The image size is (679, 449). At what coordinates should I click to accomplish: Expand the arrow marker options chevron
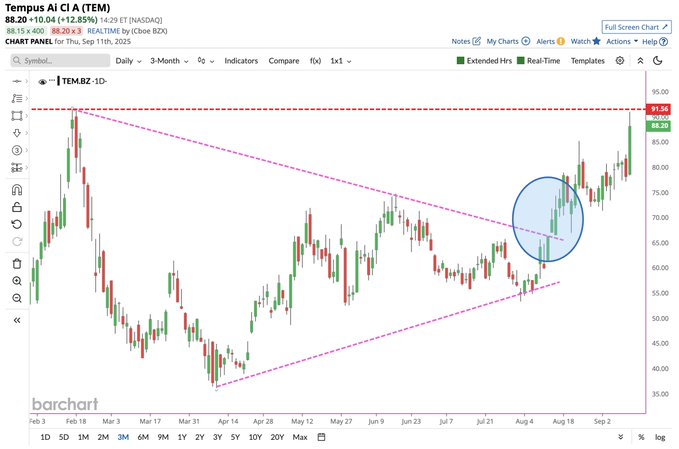click(x=27, y=133)
